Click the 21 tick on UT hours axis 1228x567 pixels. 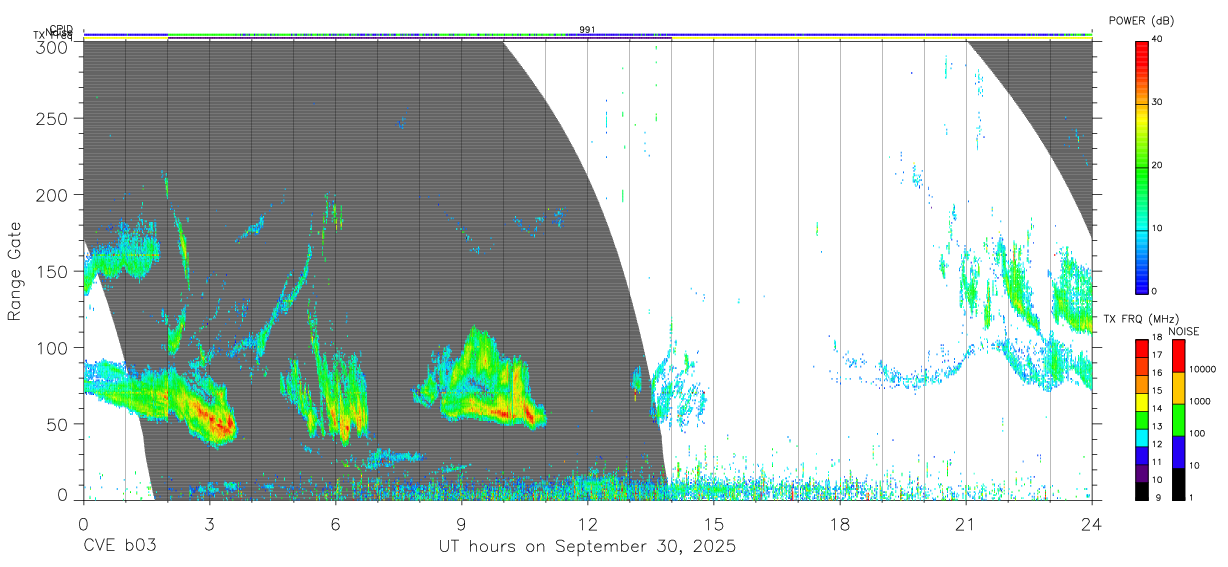tap(965, 523)
